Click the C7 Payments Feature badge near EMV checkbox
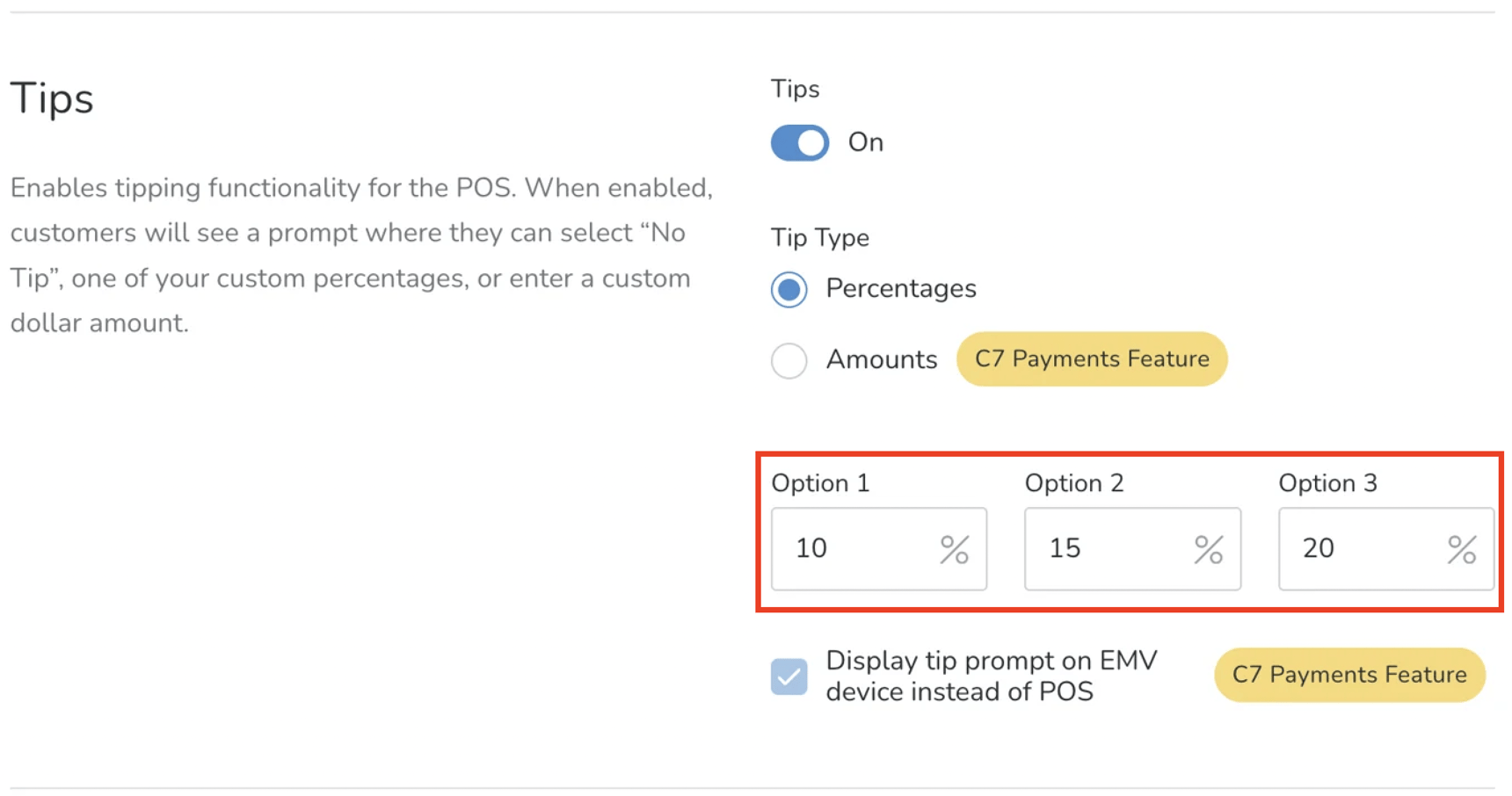 tap(1348, 675)
